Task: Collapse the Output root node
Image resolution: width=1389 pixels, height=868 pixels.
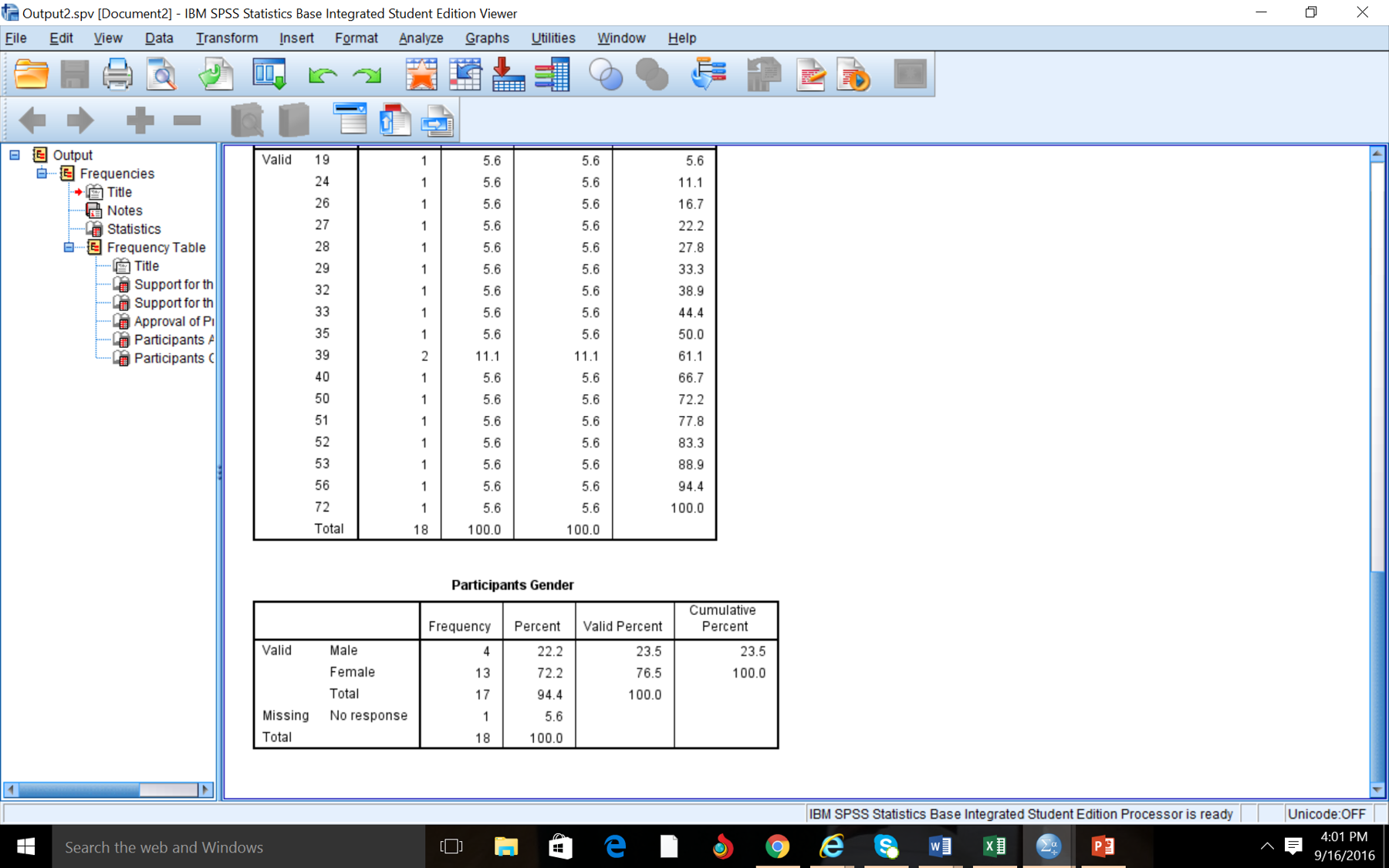Action: click(14, 154)
